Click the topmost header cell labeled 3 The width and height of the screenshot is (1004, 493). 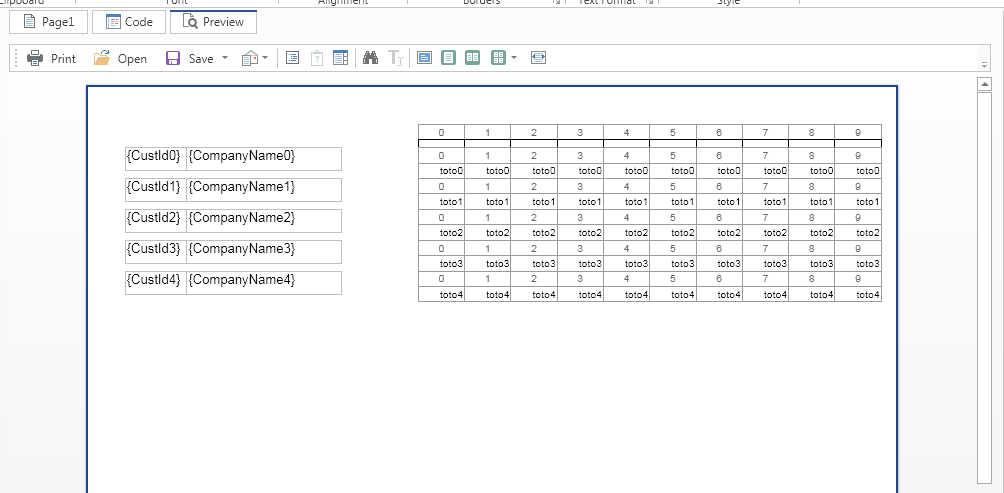581,133
